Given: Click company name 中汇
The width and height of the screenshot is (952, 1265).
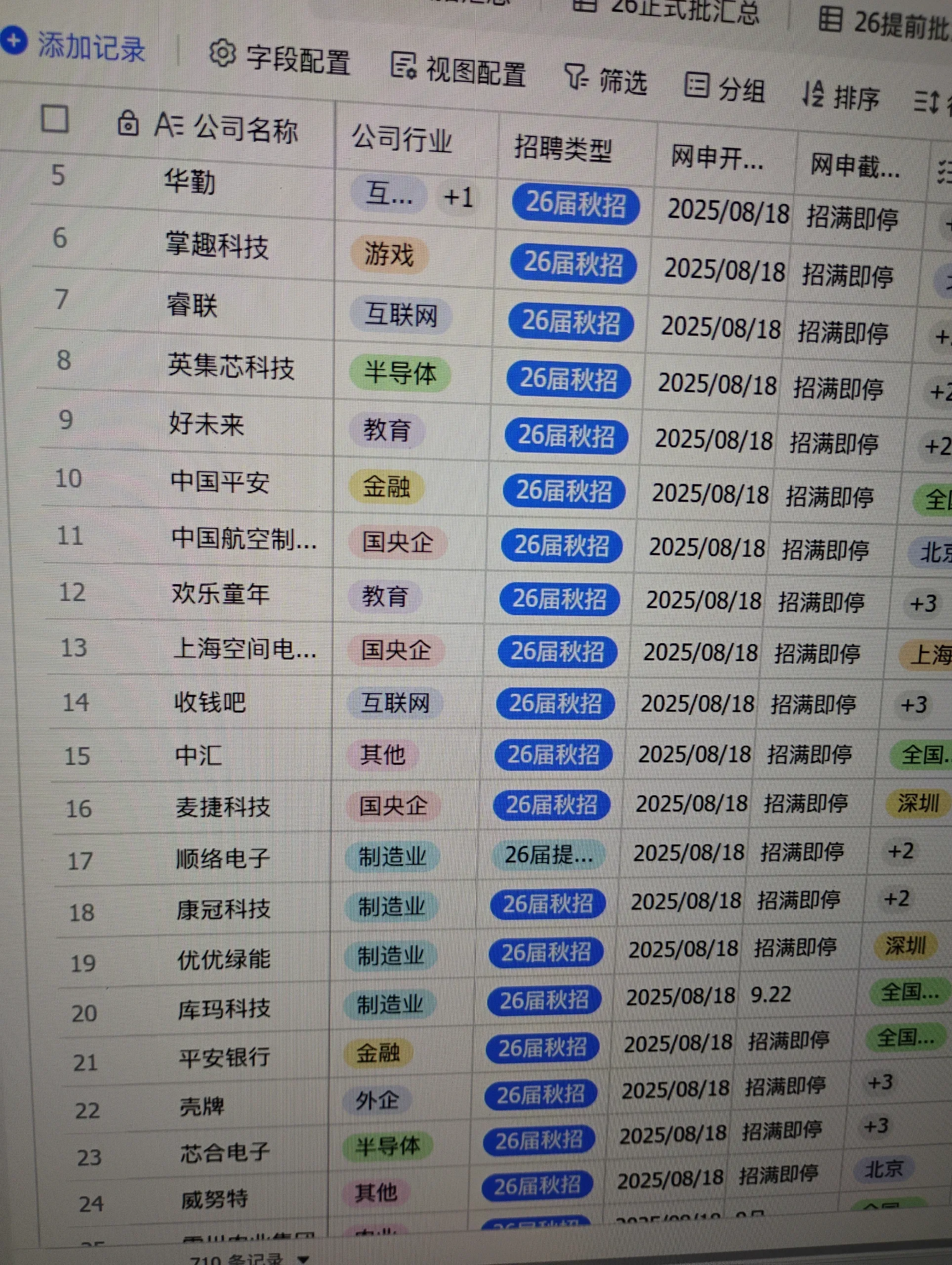Looking at the screenshot, I should 198,756.
